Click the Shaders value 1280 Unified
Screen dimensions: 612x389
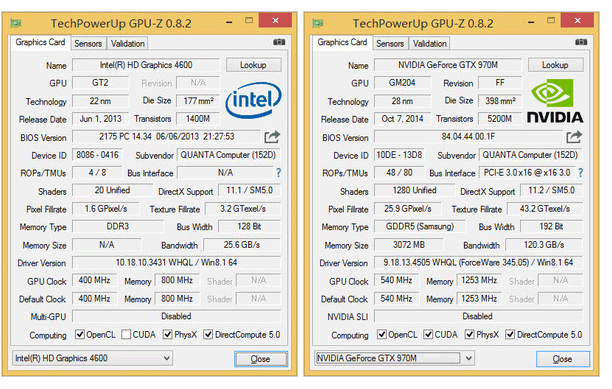coord(415,190)
